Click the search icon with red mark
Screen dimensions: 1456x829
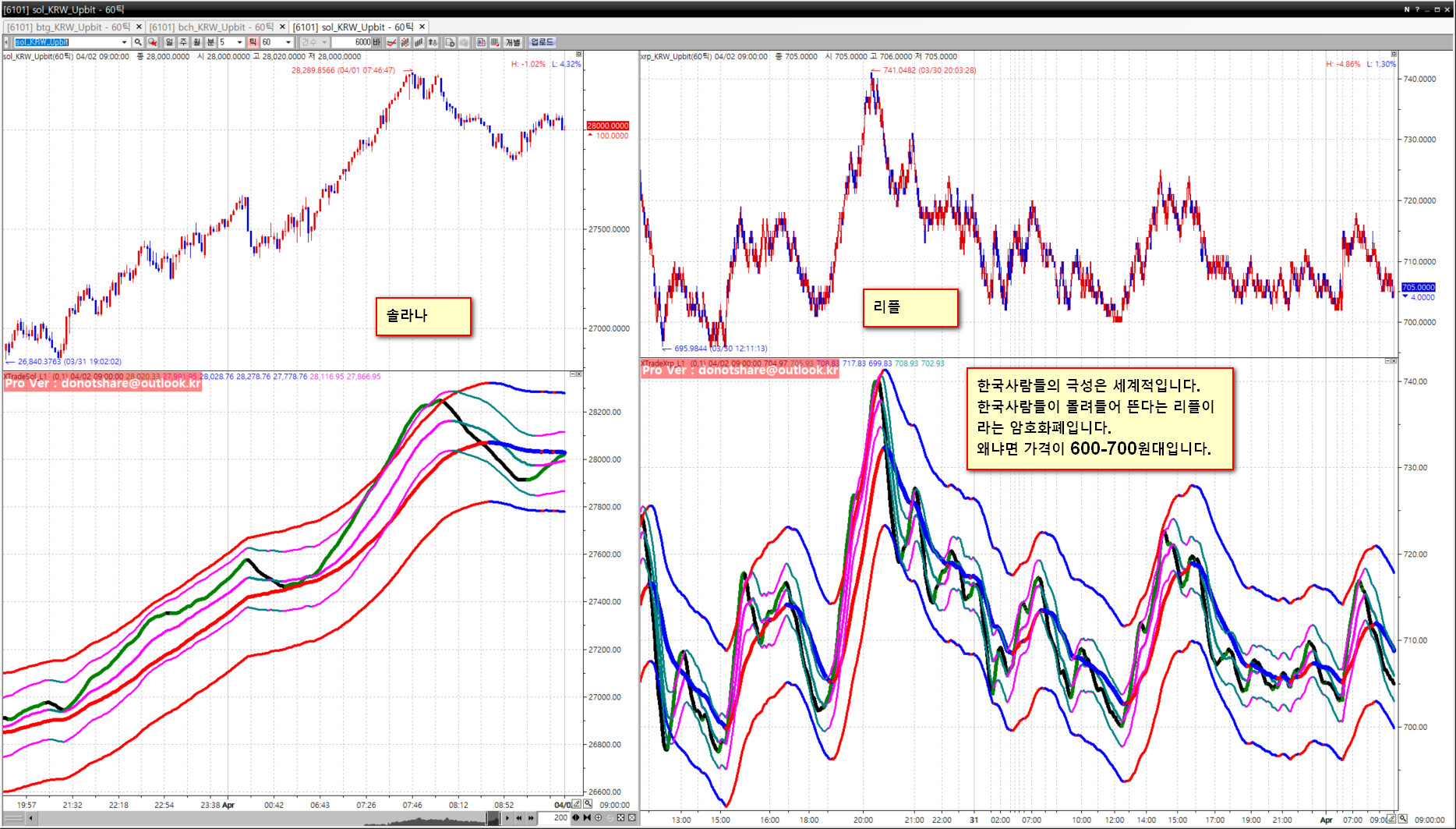coord(153,42)
